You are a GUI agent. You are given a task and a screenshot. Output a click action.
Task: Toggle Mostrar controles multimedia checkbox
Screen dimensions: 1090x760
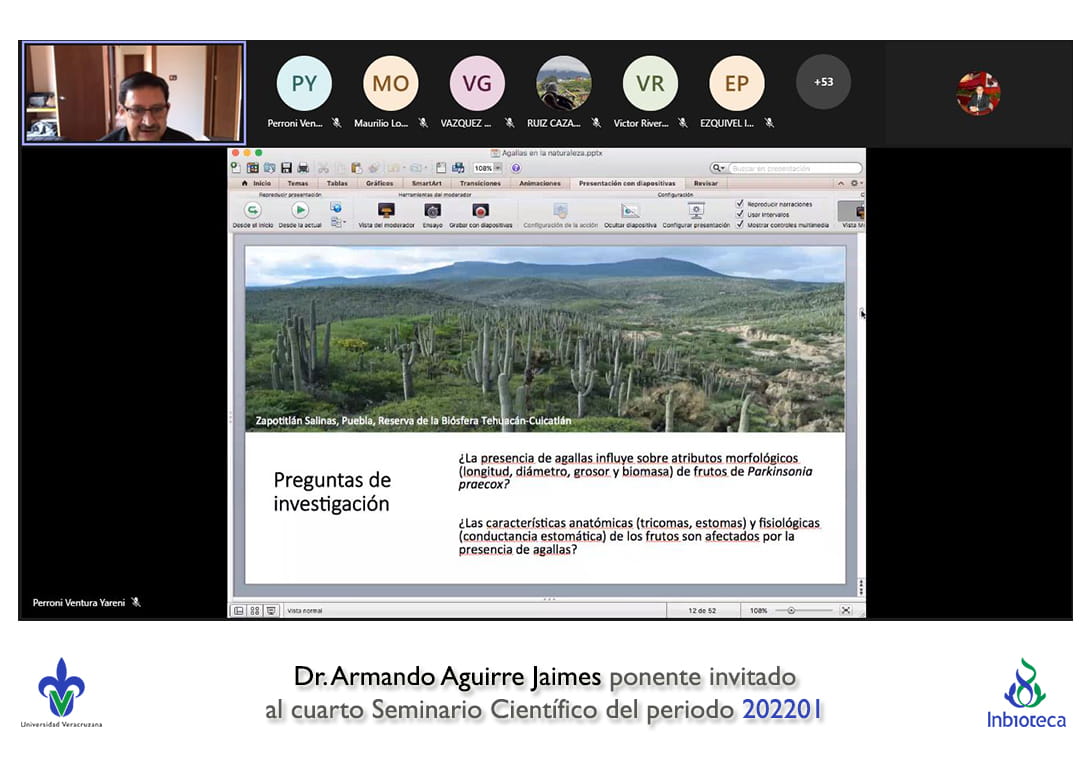click(x=740, y=225)
